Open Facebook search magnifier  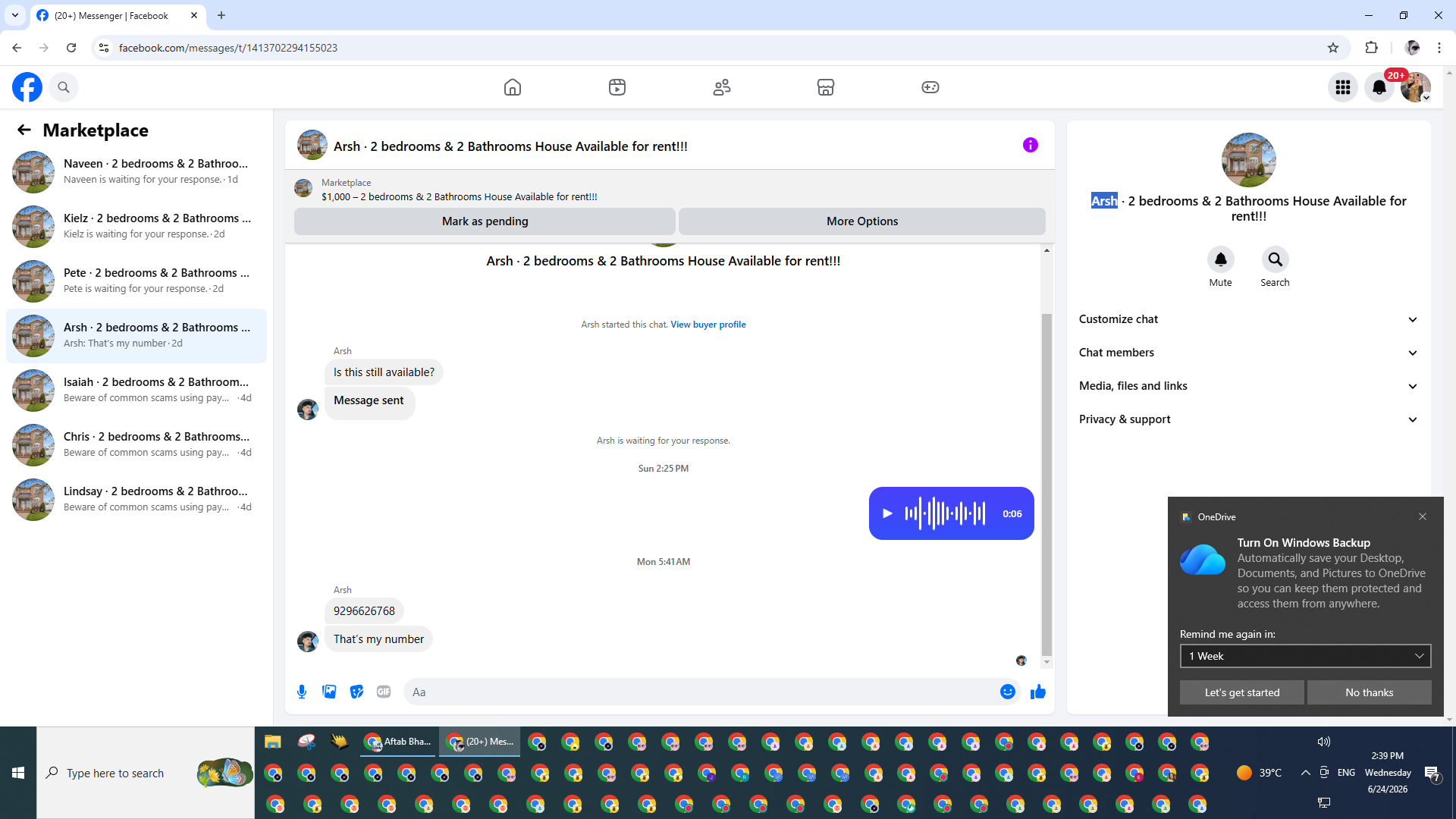click(64, 87)
